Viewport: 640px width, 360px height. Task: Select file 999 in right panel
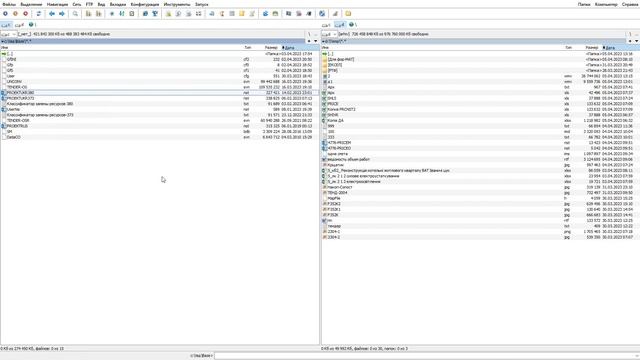tap(480, 126)
